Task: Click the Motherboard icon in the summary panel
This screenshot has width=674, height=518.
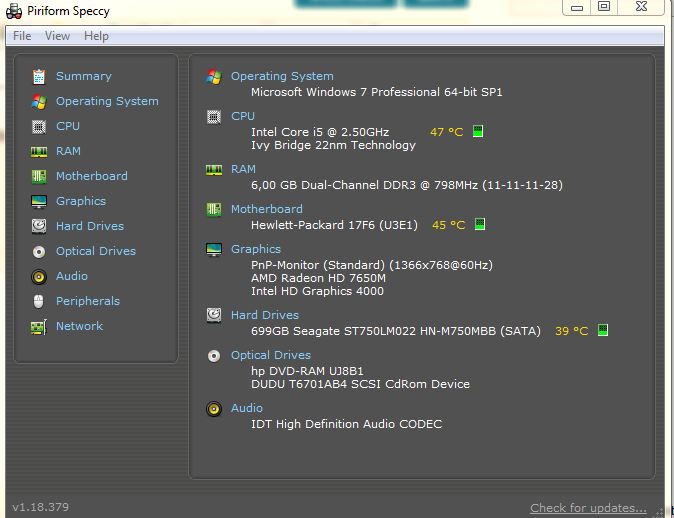Action: click(214, 210)
